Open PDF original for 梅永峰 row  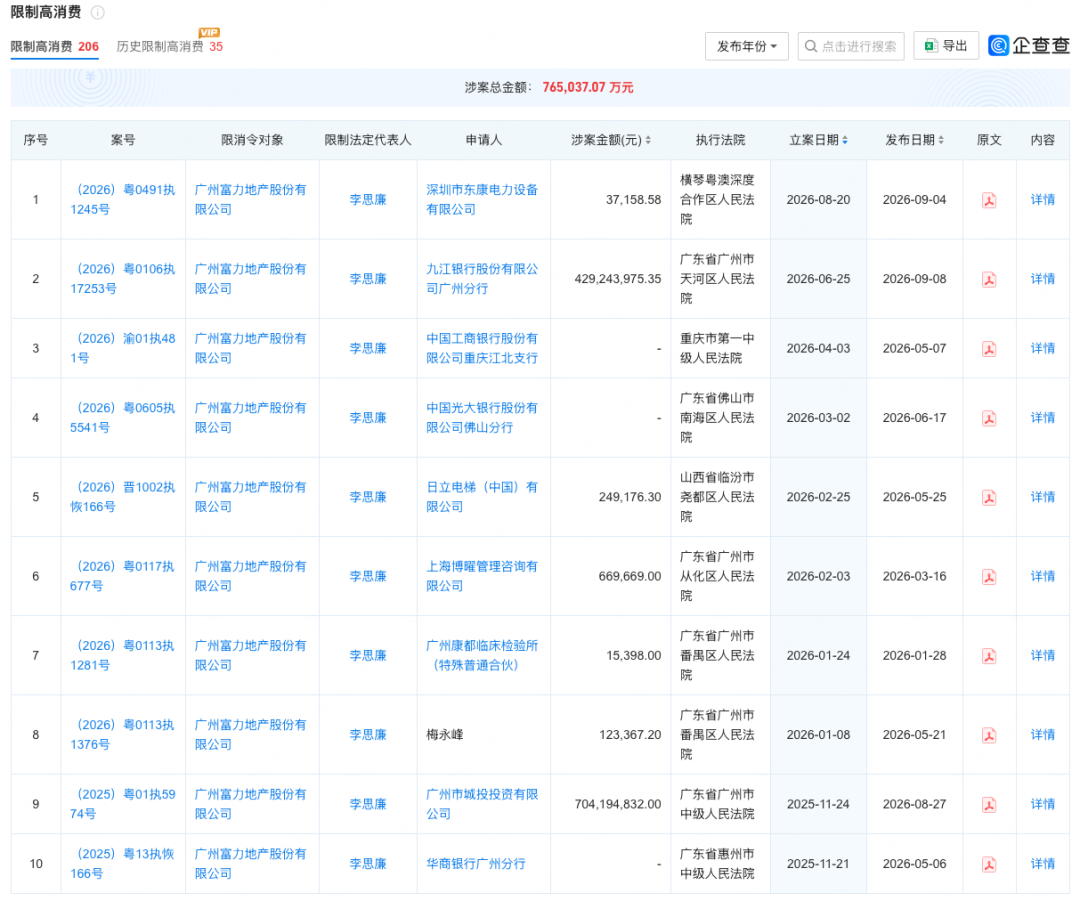click(x=989, y=736)
